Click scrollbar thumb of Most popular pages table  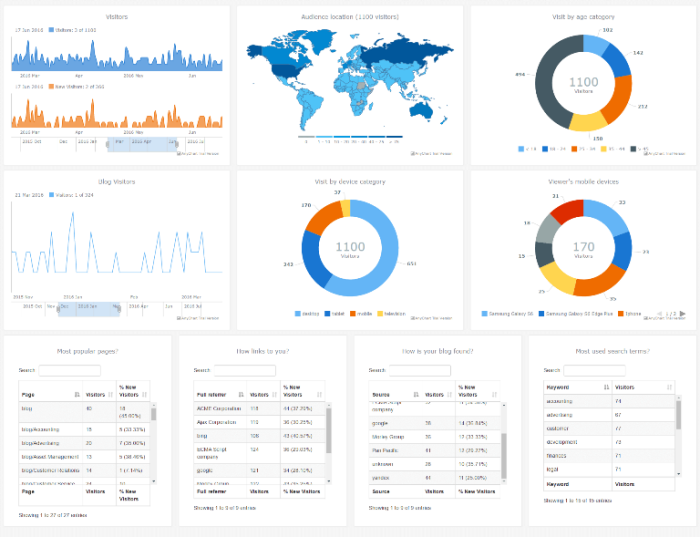(154, 414)
